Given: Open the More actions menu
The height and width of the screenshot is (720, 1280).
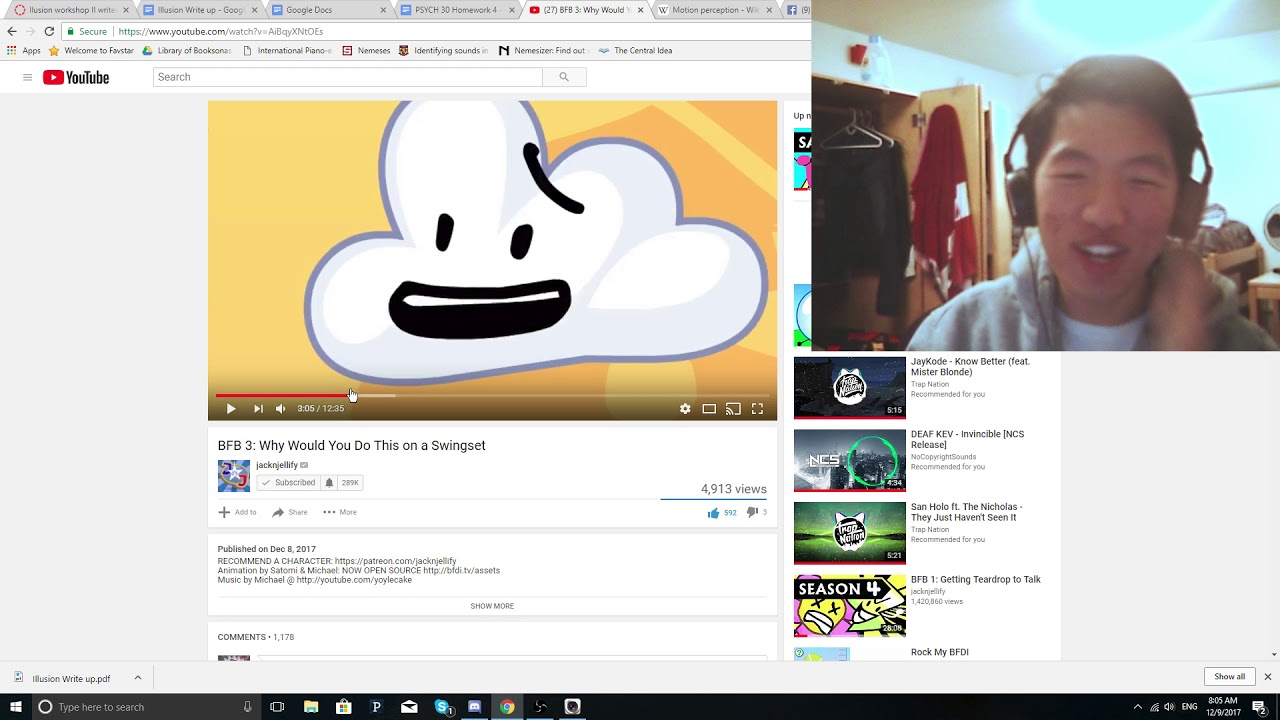Looking at the screenshot, I should coord(340,512).
